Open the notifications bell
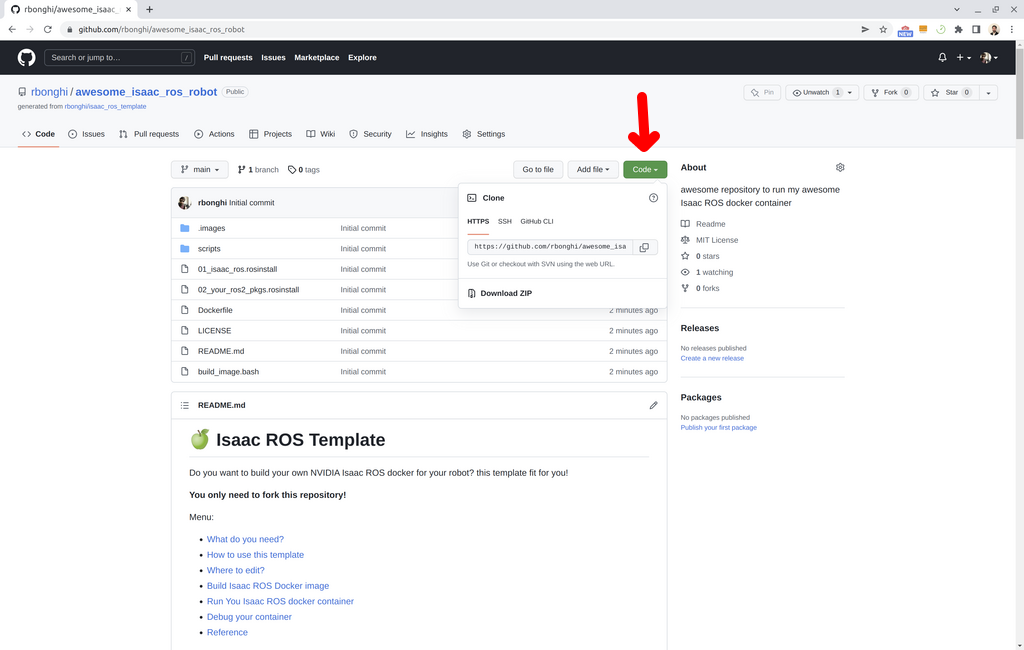Image resolution: width=1024 pixels, height=650 pixels. coord(942,57)
